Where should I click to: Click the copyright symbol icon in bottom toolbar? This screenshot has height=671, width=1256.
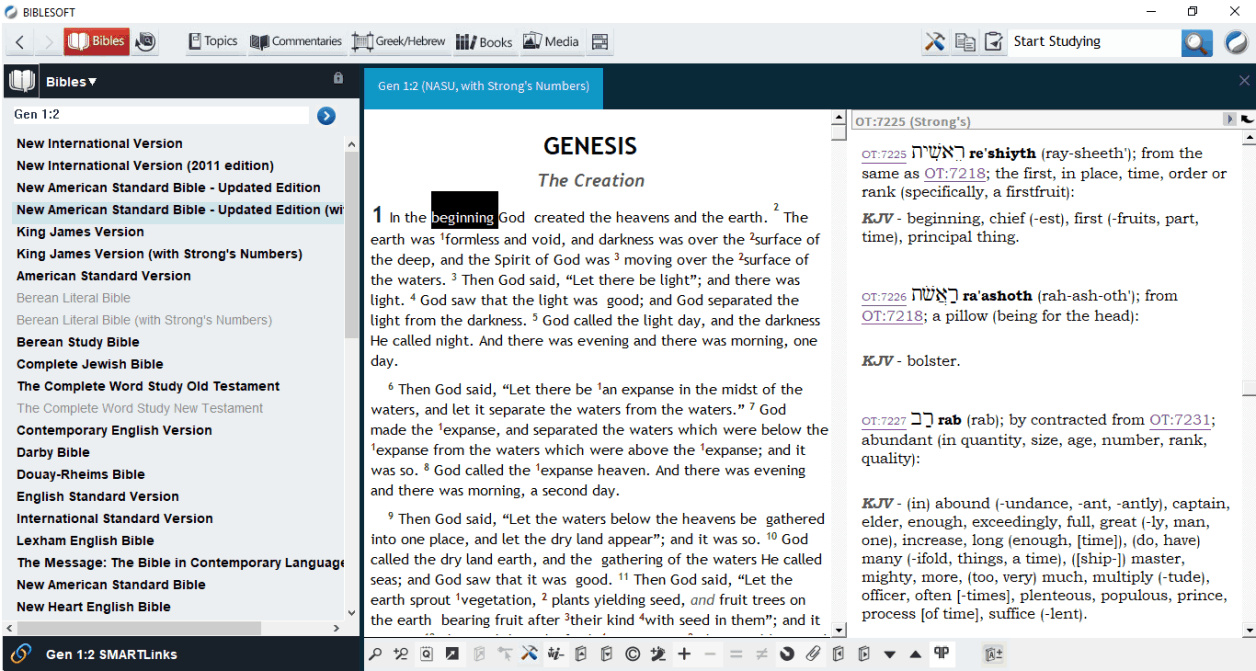point(633,654)
